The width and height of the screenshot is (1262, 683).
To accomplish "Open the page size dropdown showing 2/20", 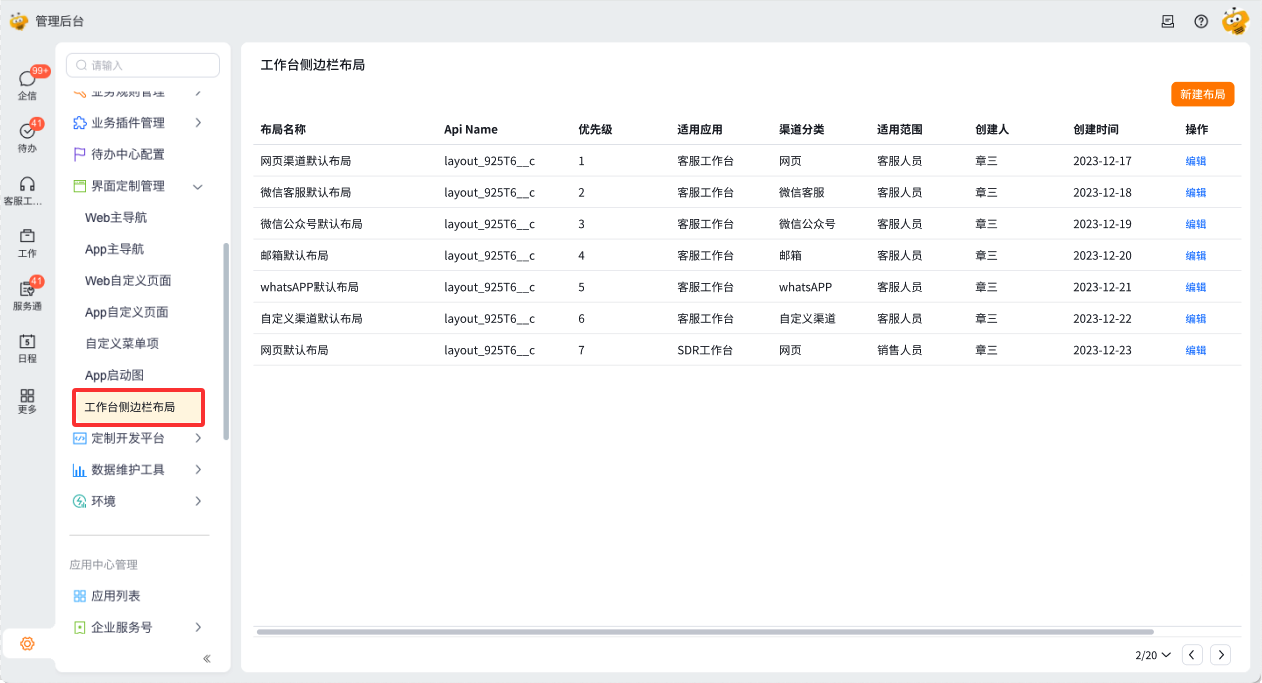I will 1151,654.
